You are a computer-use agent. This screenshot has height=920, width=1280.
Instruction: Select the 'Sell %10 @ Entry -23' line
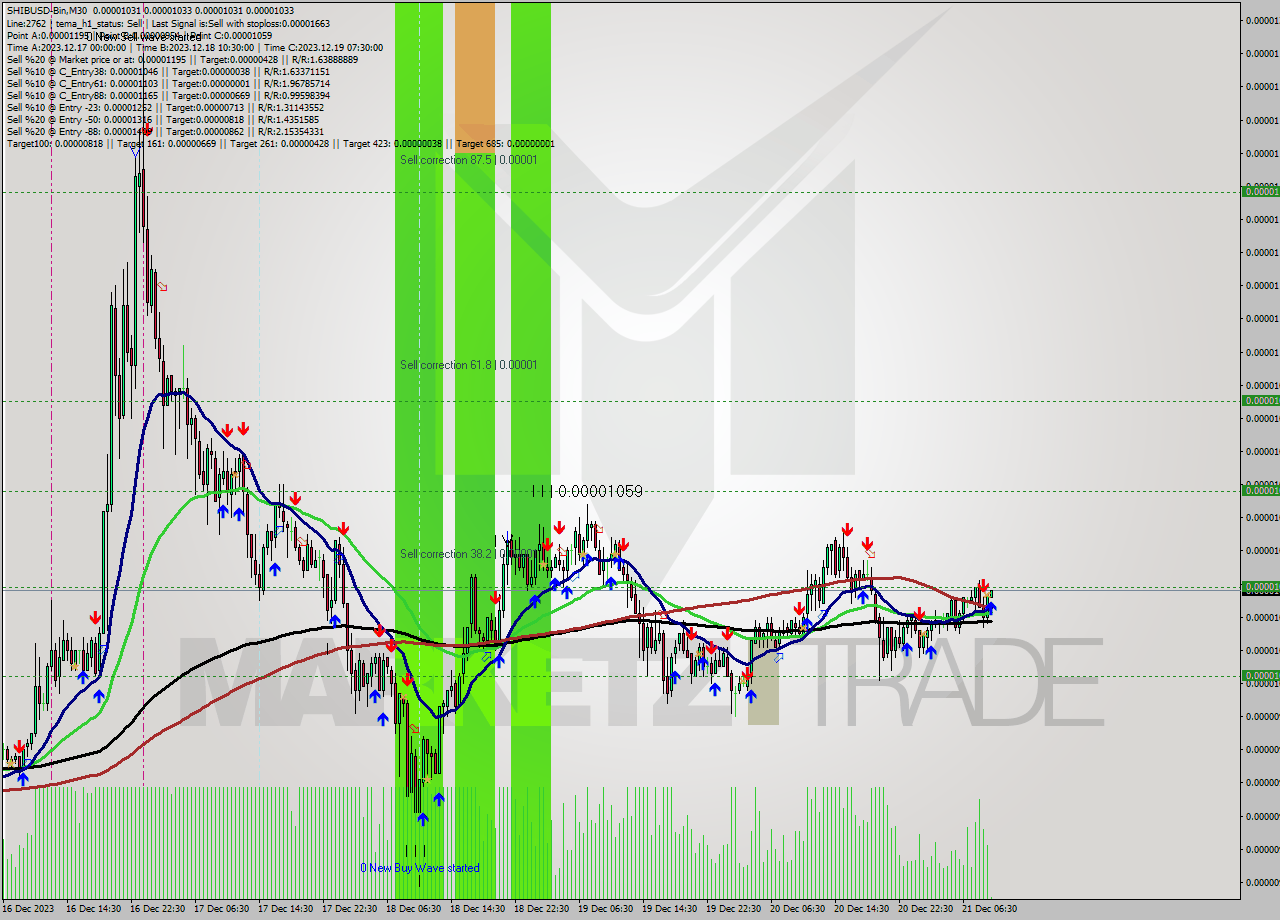pyautogui.click(x=165, y=107)
